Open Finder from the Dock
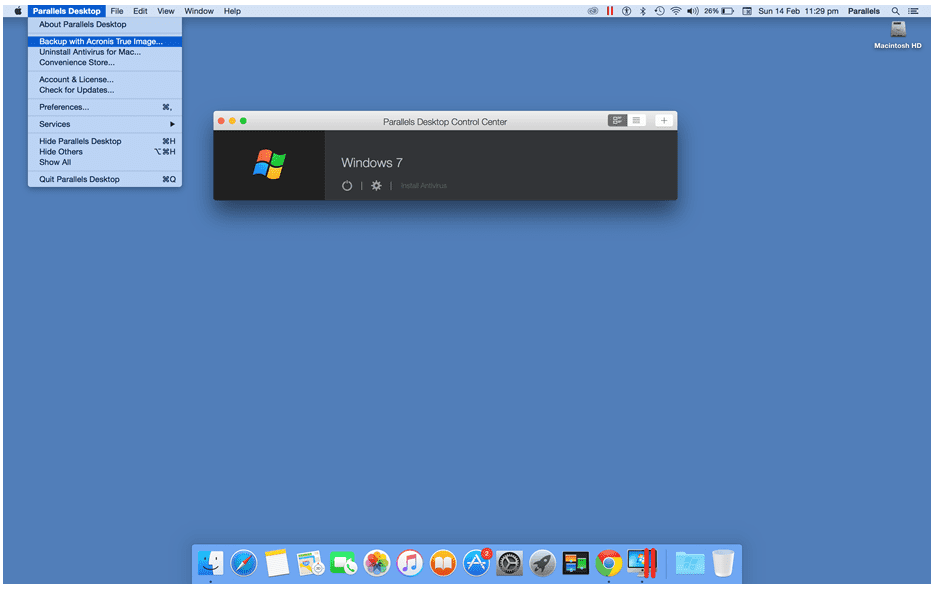 click(x=211, y=563)
